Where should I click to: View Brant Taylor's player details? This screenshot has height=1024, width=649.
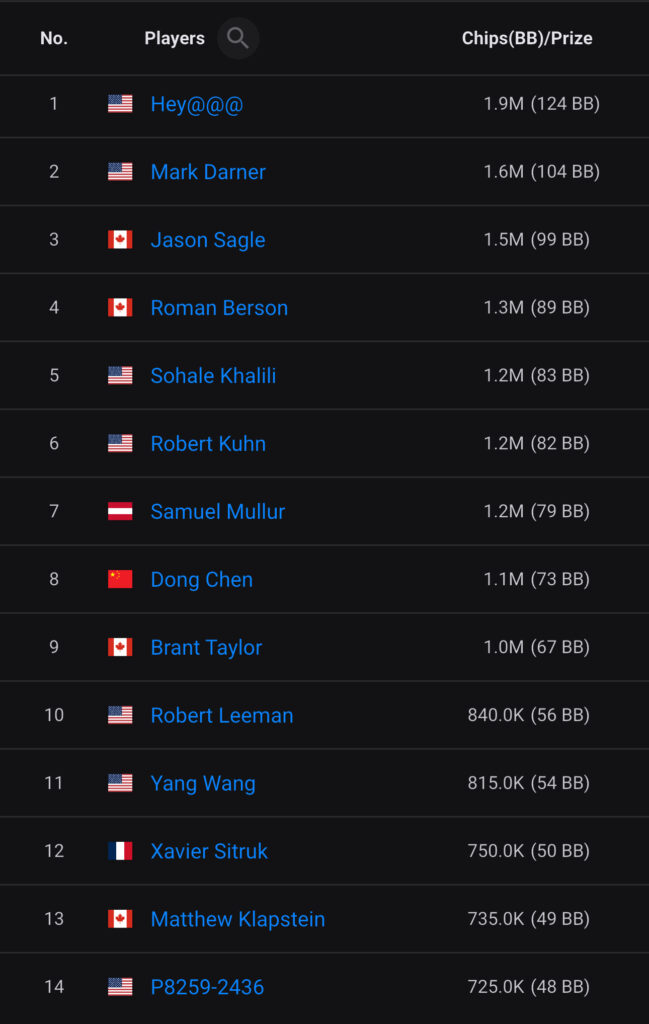[206, 648]
